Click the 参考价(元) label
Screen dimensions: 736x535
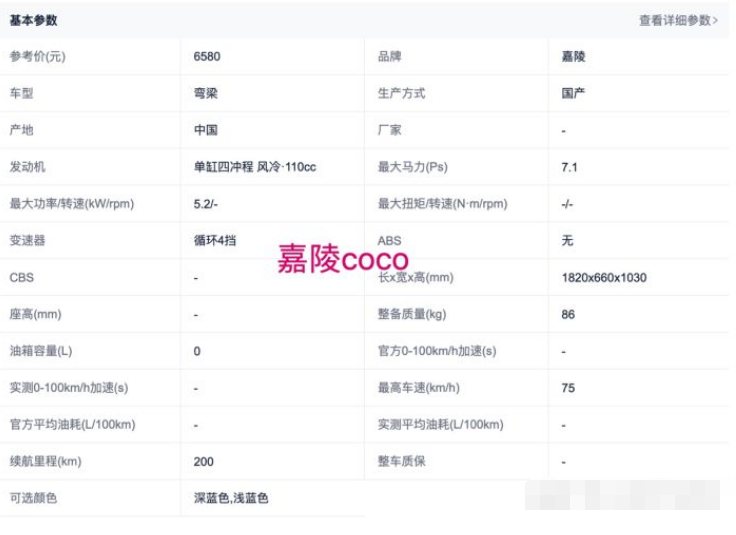(x=38, y=56)
